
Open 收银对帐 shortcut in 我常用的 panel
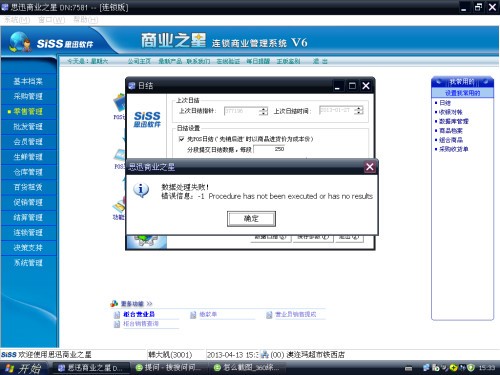450,112
